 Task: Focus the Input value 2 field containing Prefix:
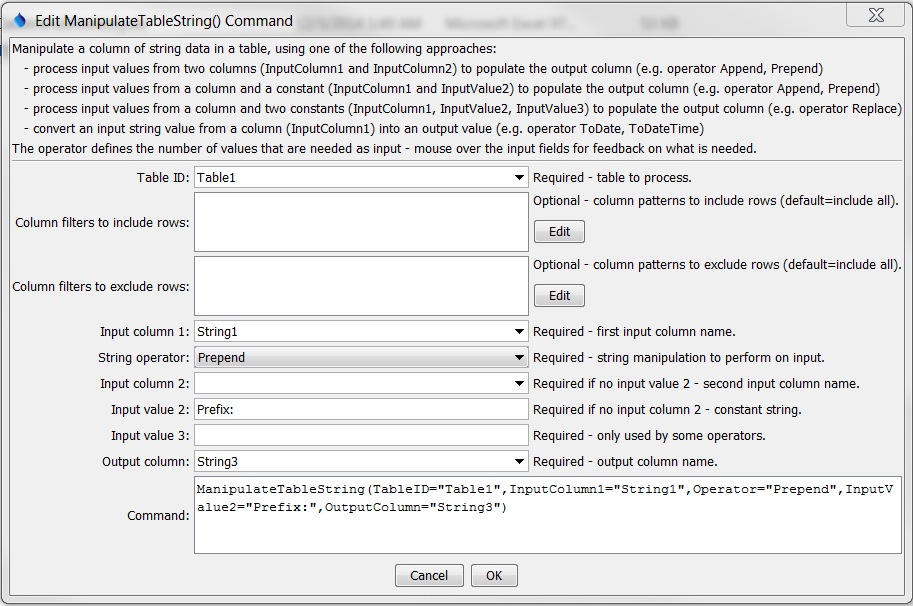(361, 409)
